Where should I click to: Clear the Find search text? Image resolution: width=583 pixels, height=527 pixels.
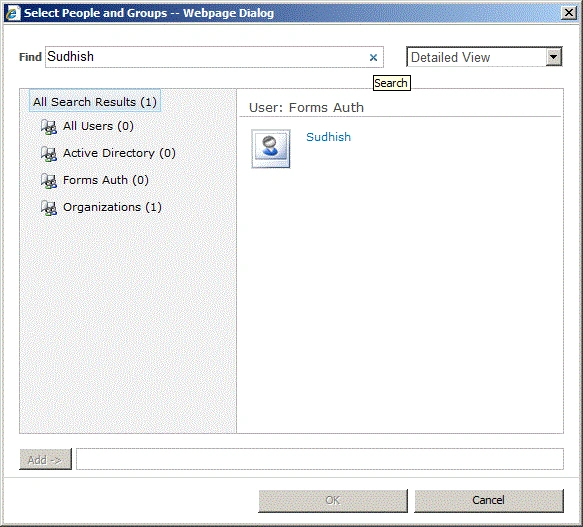point(373,58)
